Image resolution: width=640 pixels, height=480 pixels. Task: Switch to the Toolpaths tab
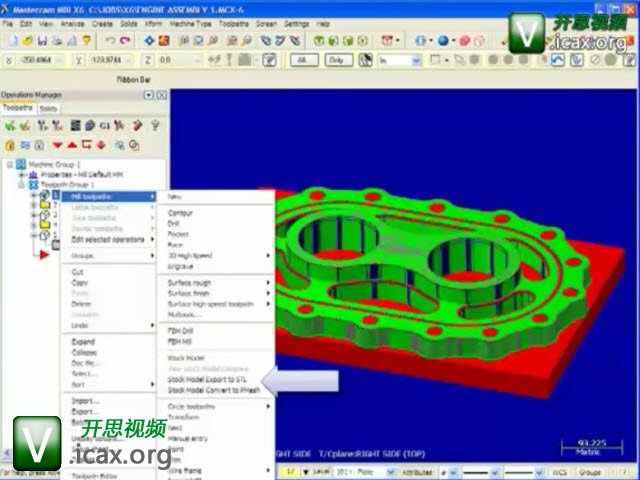point(18,108)
